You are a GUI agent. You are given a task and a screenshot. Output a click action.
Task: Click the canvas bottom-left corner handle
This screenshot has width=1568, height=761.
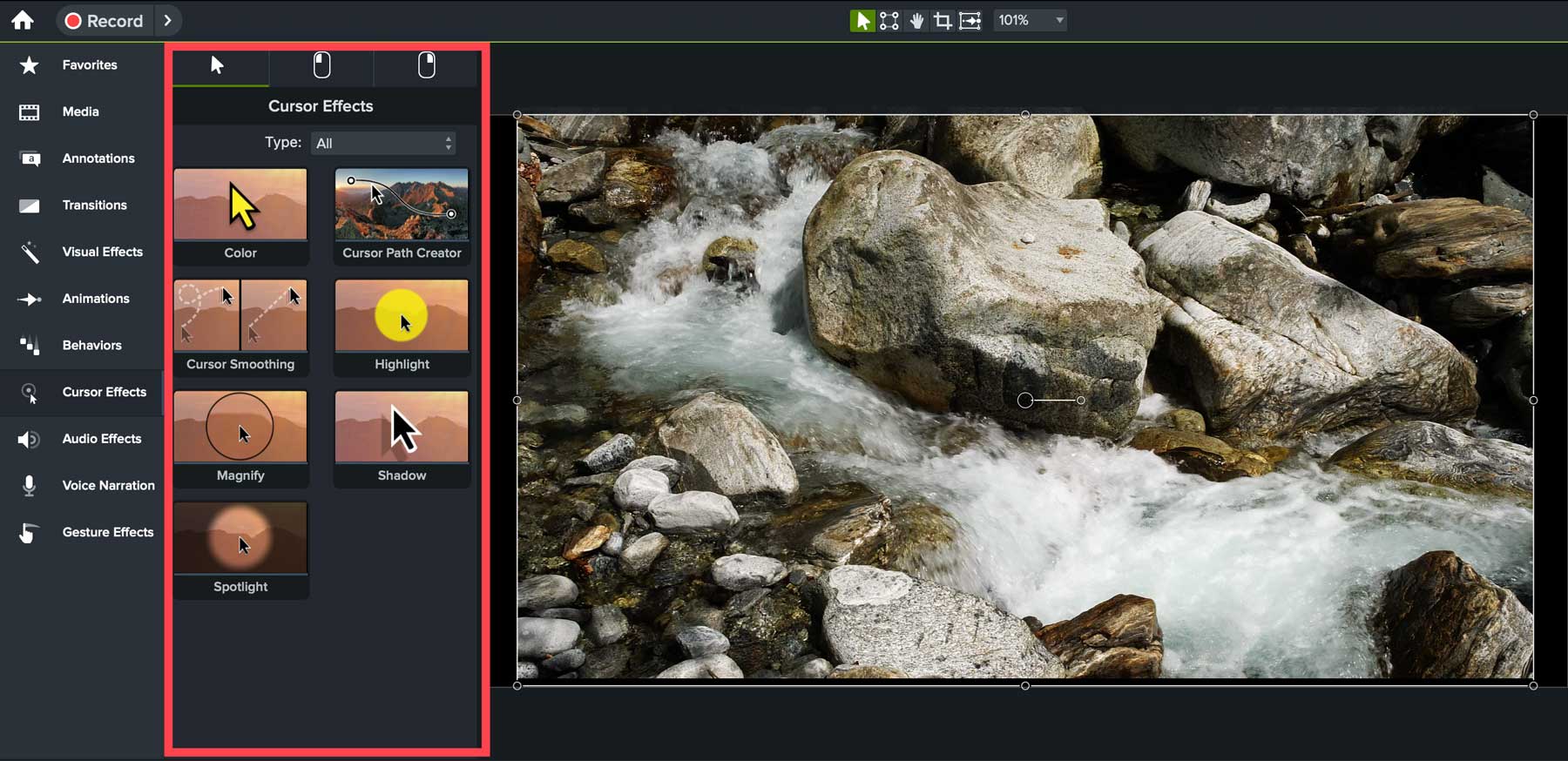click(x=517, y=686)
